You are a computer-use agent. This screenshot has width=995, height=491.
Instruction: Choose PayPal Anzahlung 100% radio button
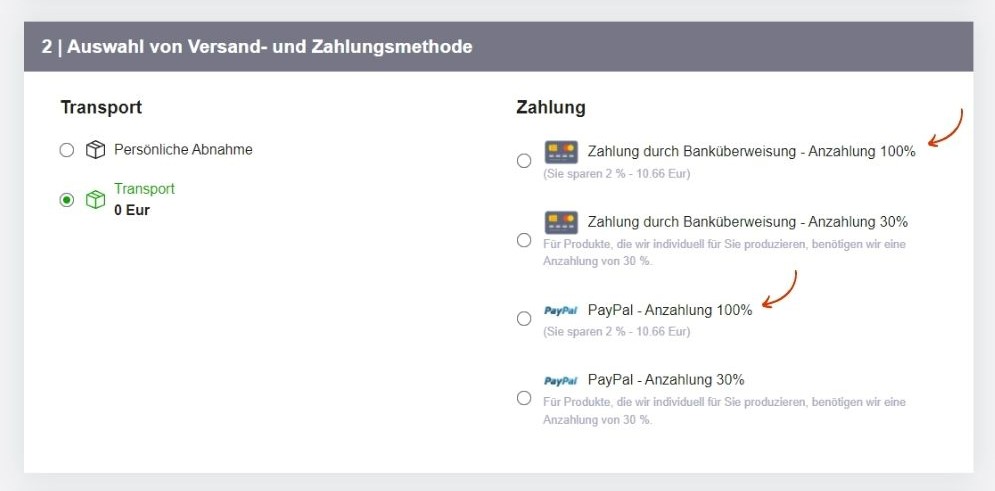[524, 319]
